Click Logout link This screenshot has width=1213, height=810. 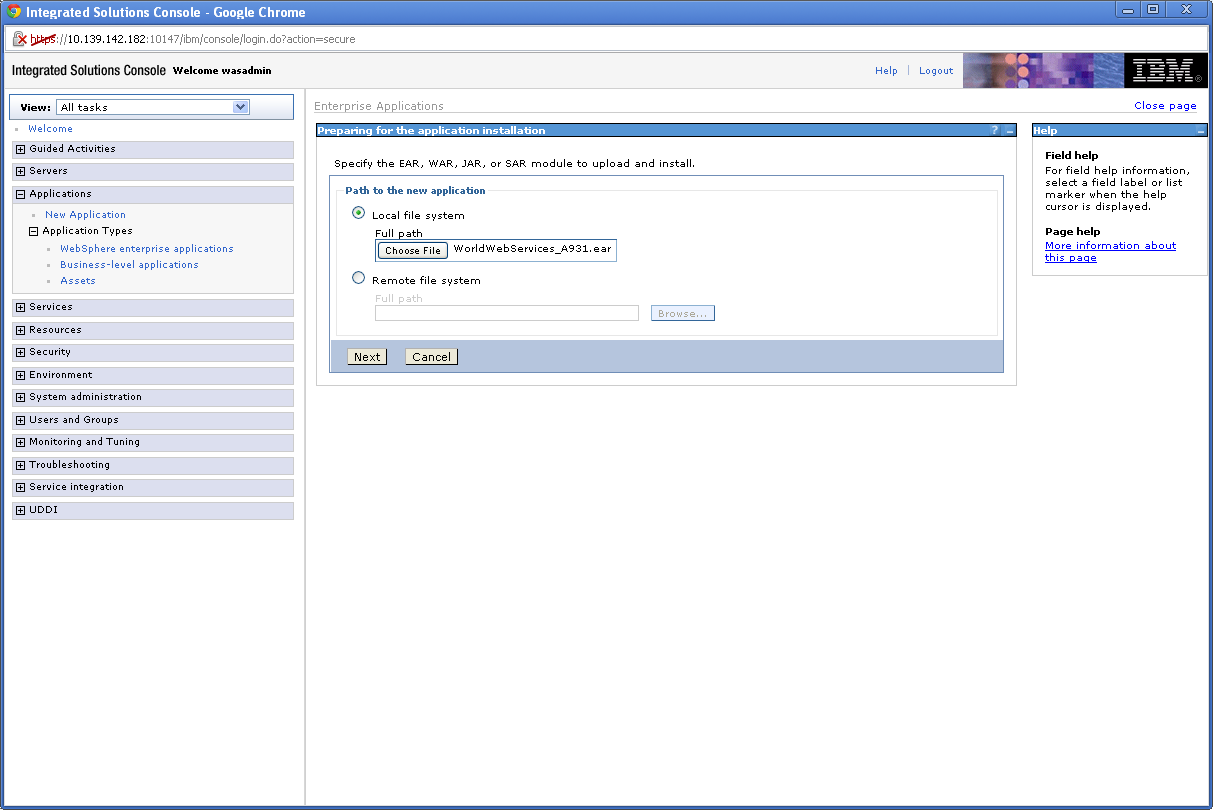coord(936,71)
